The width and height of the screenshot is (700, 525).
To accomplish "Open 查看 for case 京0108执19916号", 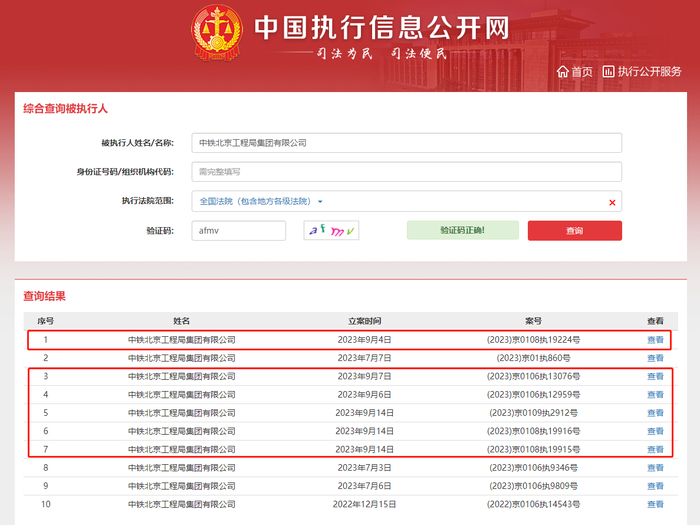I will [x=655, y=431].
